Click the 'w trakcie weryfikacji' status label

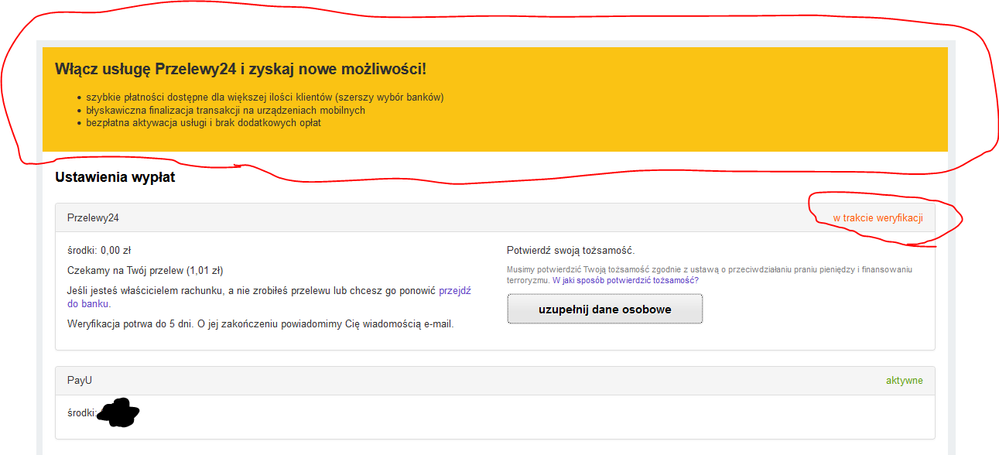point(878,218)
